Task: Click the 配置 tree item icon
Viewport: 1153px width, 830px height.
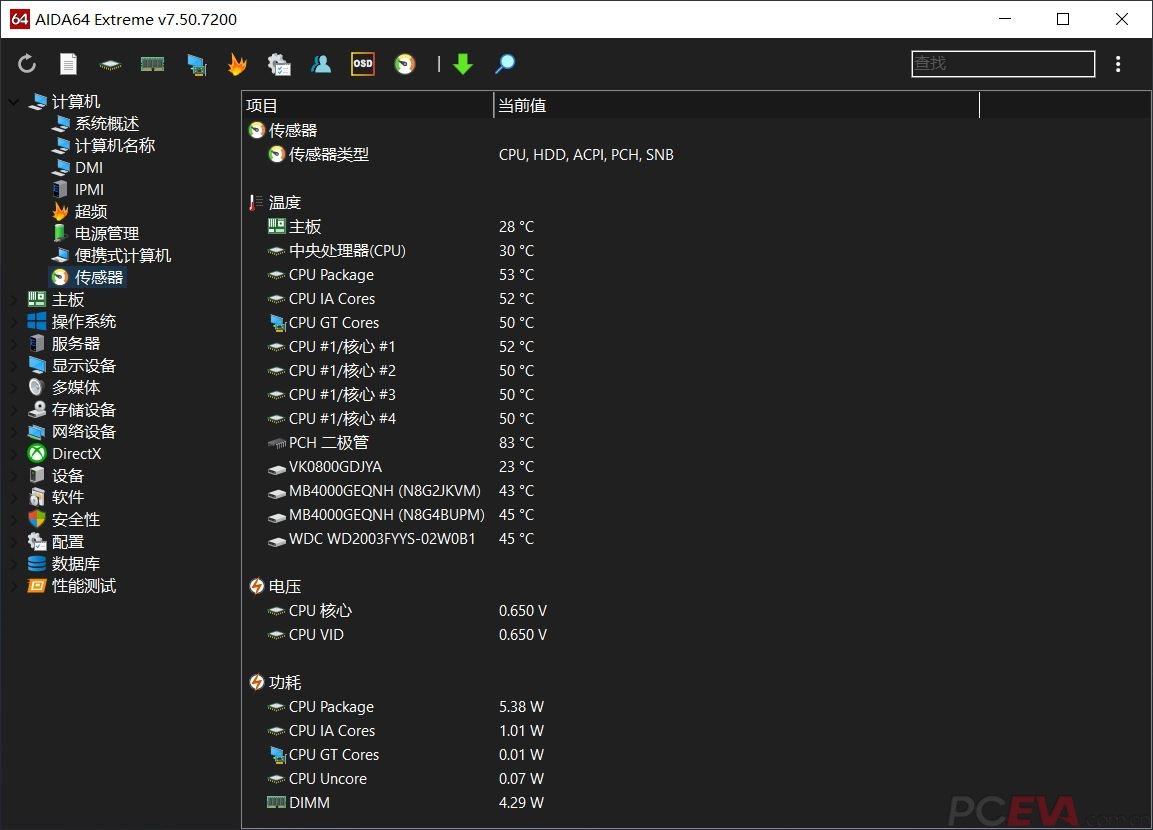Action: point(37,542)
